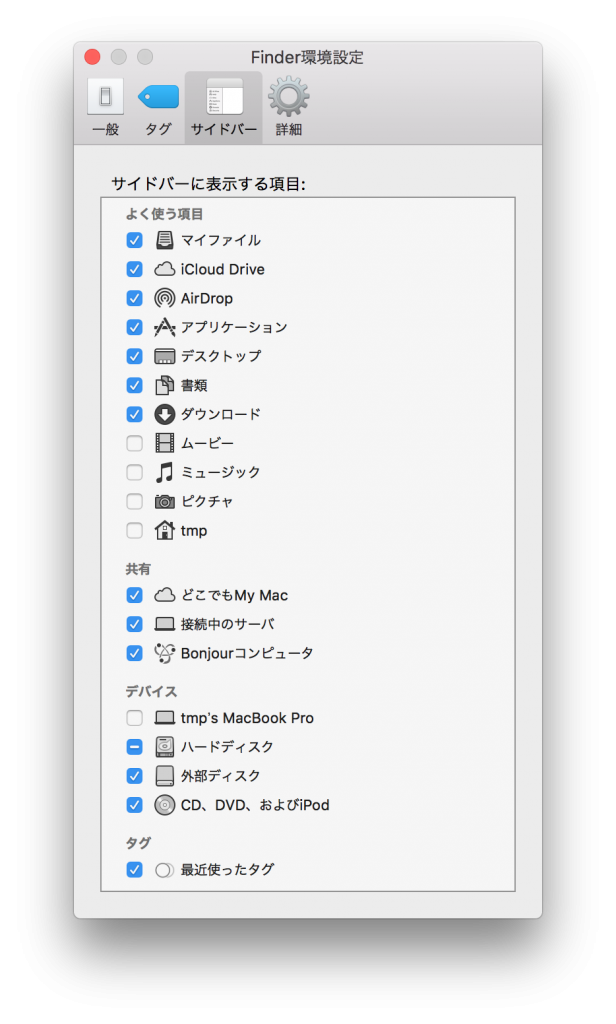Toggle the mixed-state ハードディスク checkbox

tap(135, 747)
